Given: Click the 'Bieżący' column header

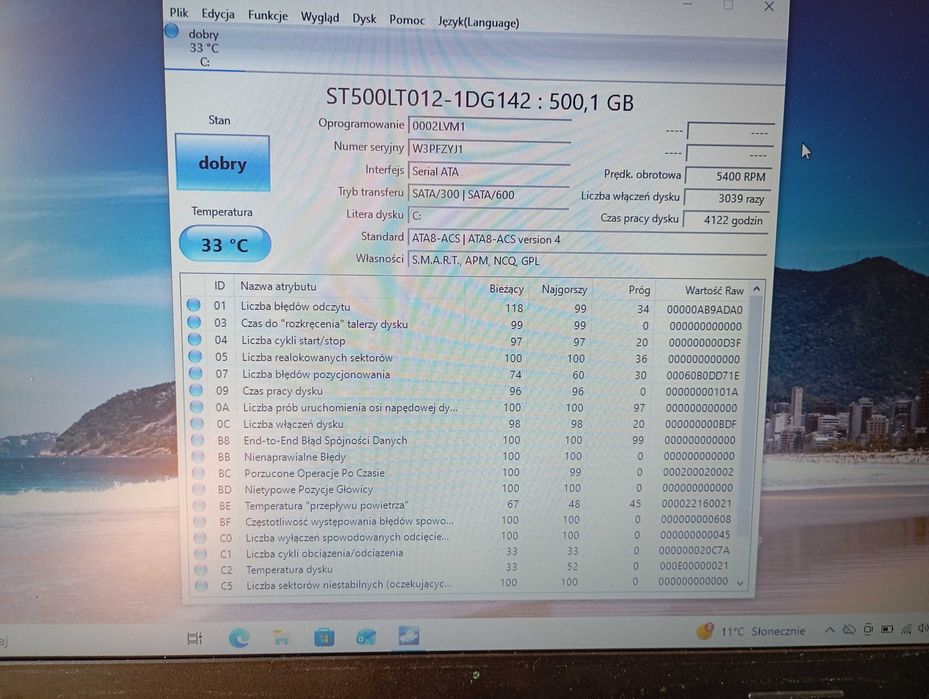Looking at the screenshot, I should click(506, 288).
